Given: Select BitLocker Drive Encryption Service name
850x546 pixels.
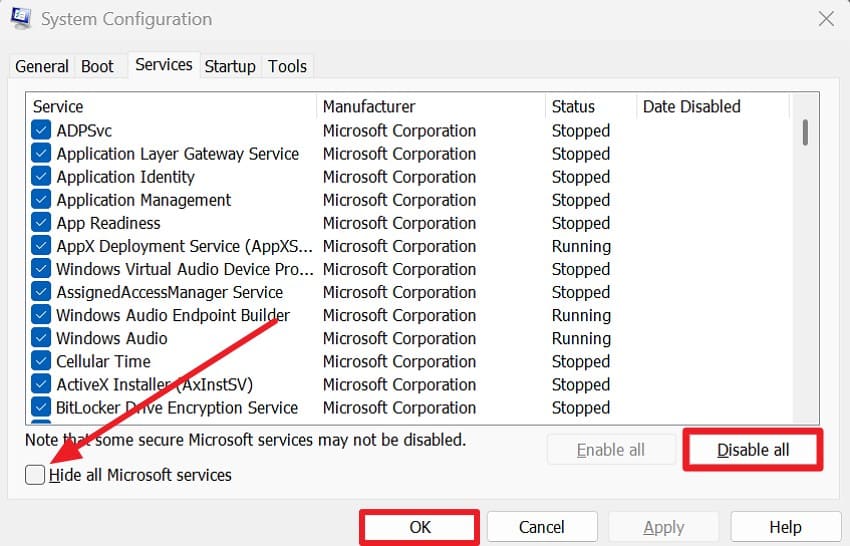Looking at the screenshot, I should 177,407.
